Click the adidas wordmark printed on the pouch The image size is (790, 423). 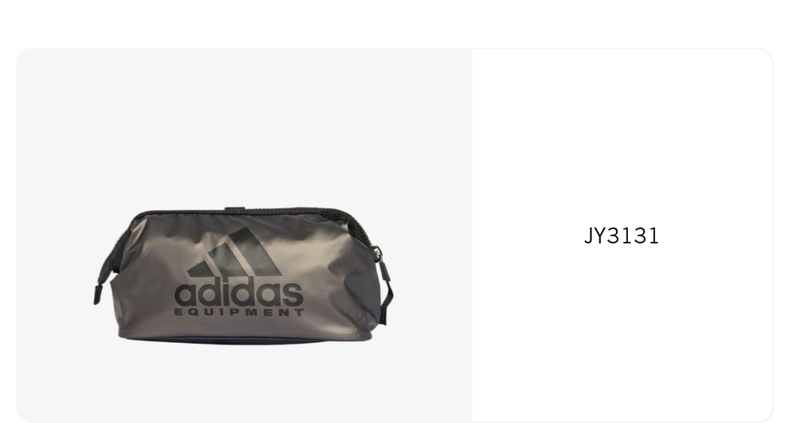(x=239, y=293)
